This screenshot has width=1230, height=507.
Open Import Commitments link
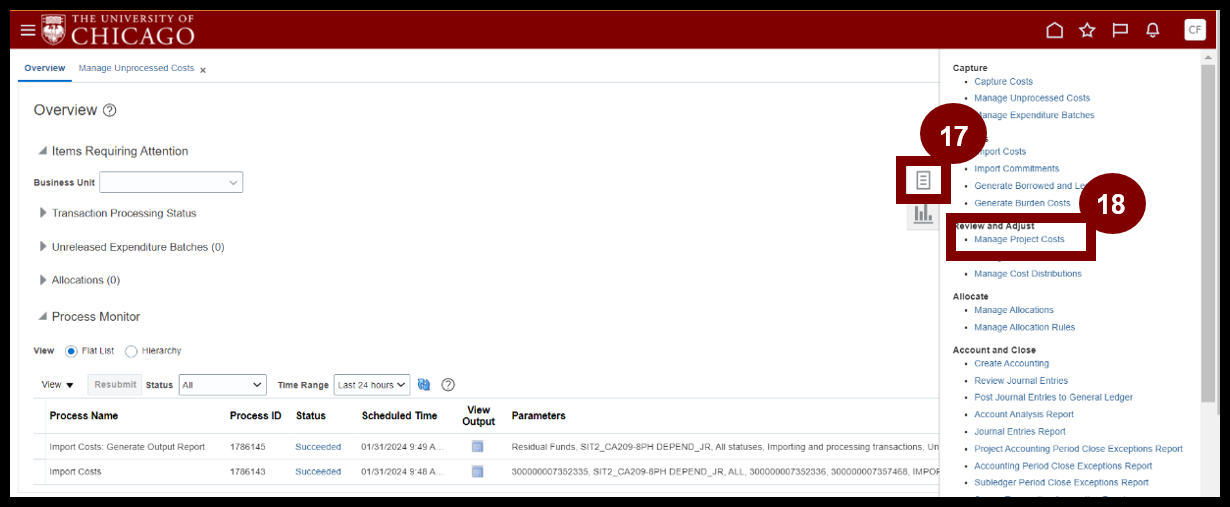pos(1016,169)
